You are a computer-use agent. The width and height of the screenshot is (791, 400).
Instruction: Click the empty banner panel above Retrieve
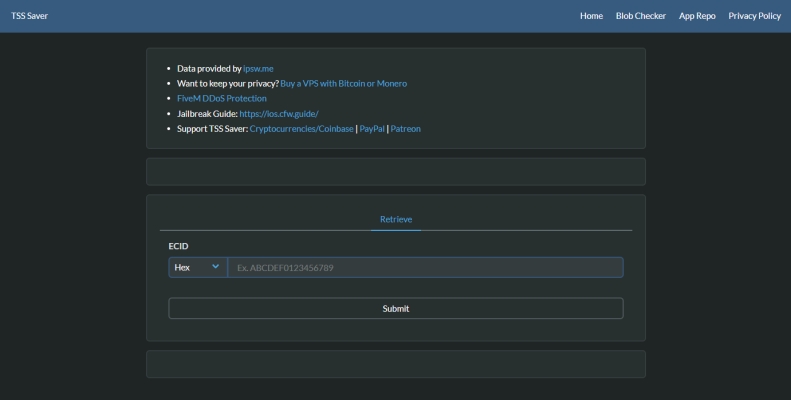[396, 171]
